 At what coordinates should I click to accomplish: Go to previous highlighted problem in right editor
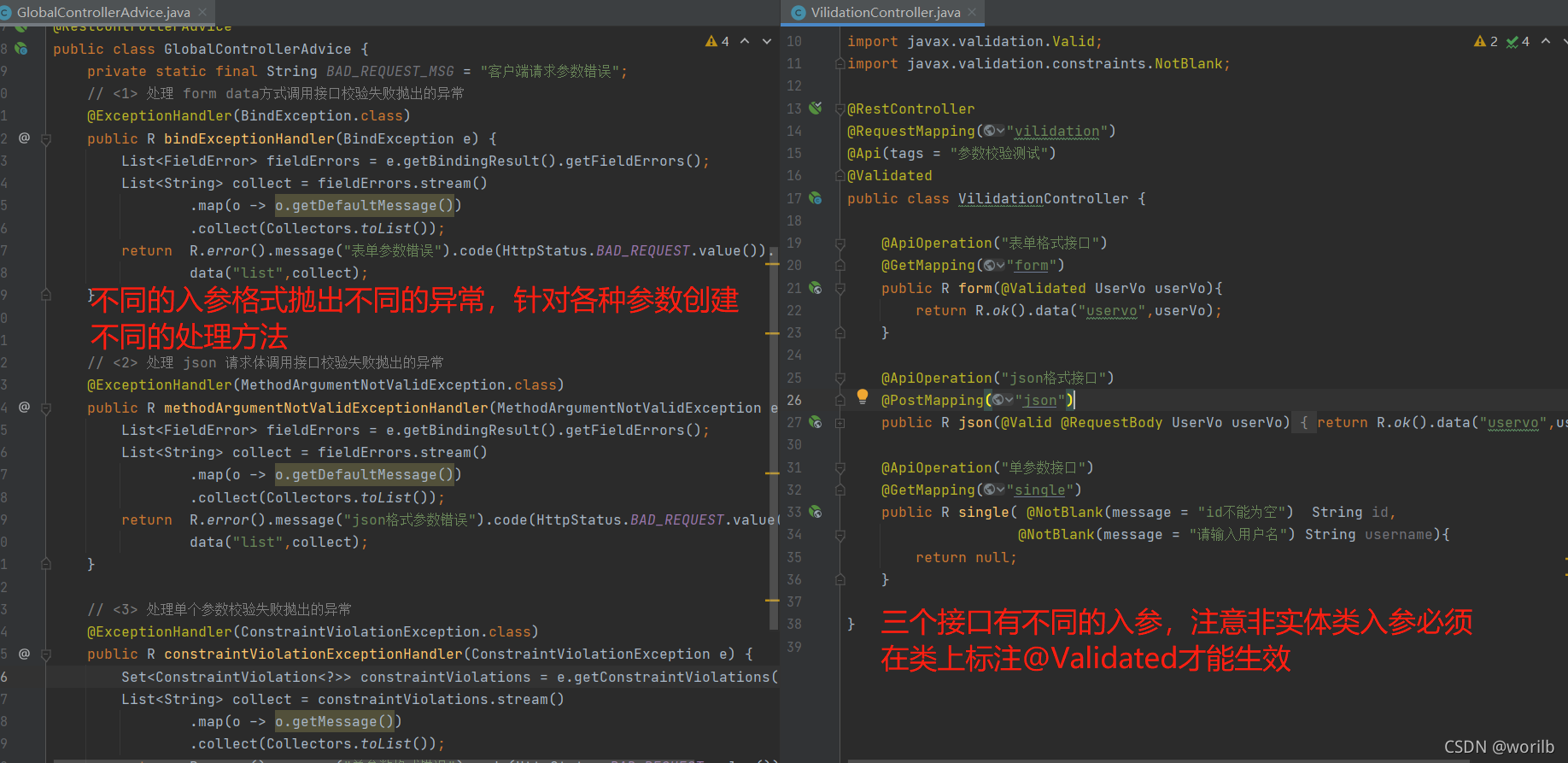tap(1546, 41)
